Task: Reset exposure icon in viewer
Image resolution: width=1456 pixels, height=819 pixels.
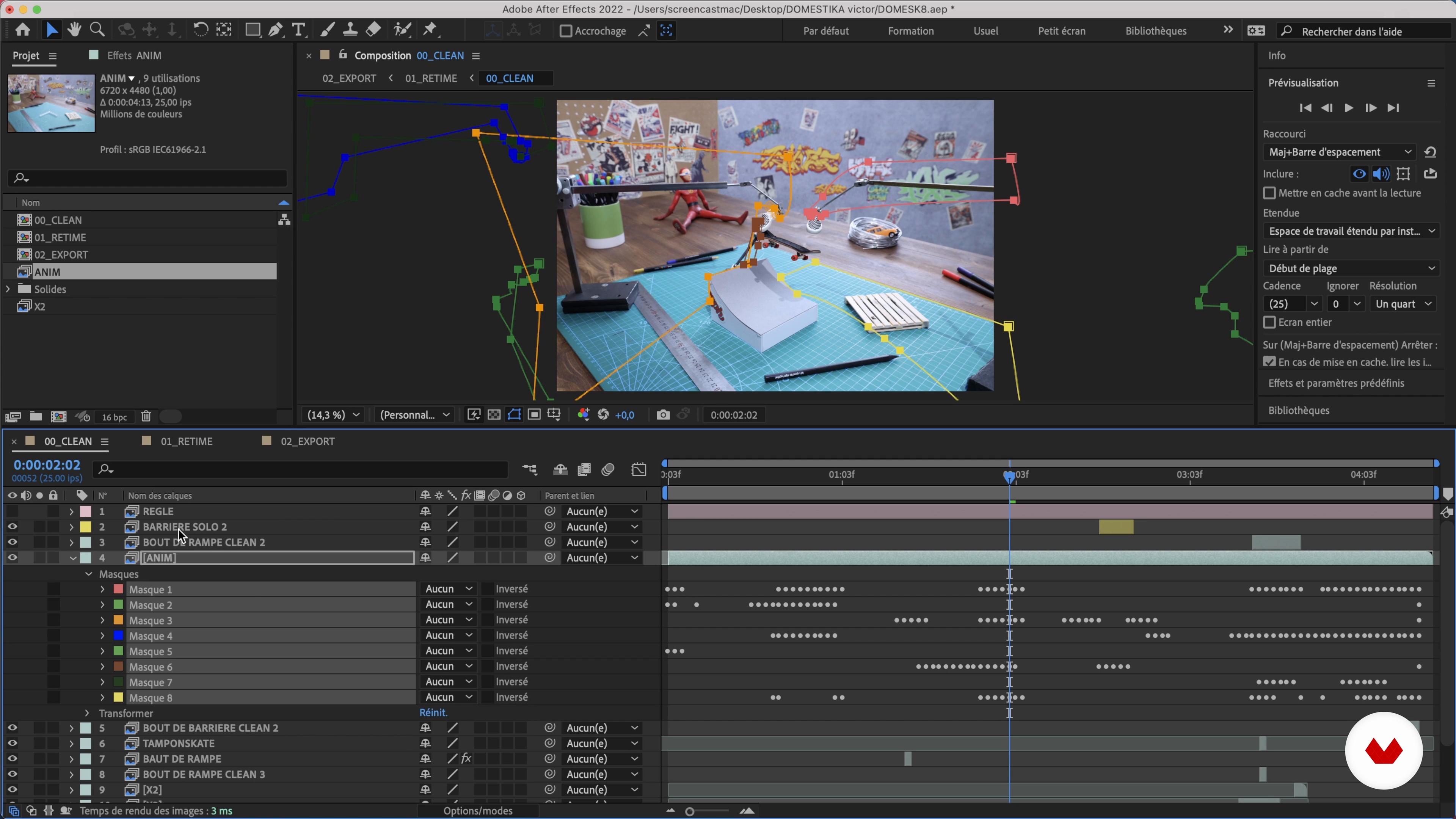Action: point(604,415)
